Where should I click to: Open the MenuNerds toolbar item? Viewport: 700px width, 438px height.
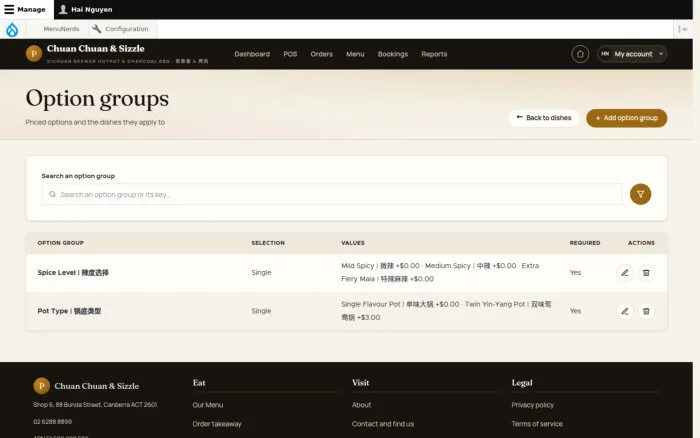[x=61, y=29]
